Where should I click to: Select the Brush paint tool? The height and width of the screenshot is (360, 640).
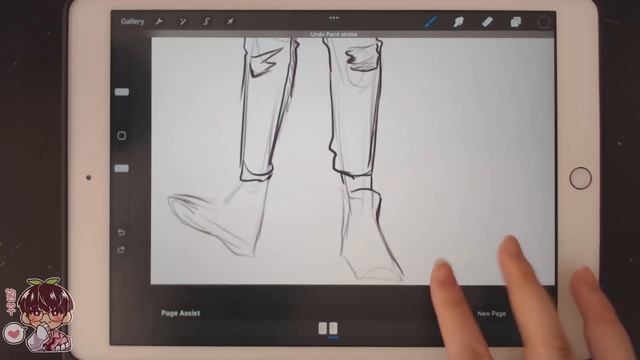(x=431, y=22)
